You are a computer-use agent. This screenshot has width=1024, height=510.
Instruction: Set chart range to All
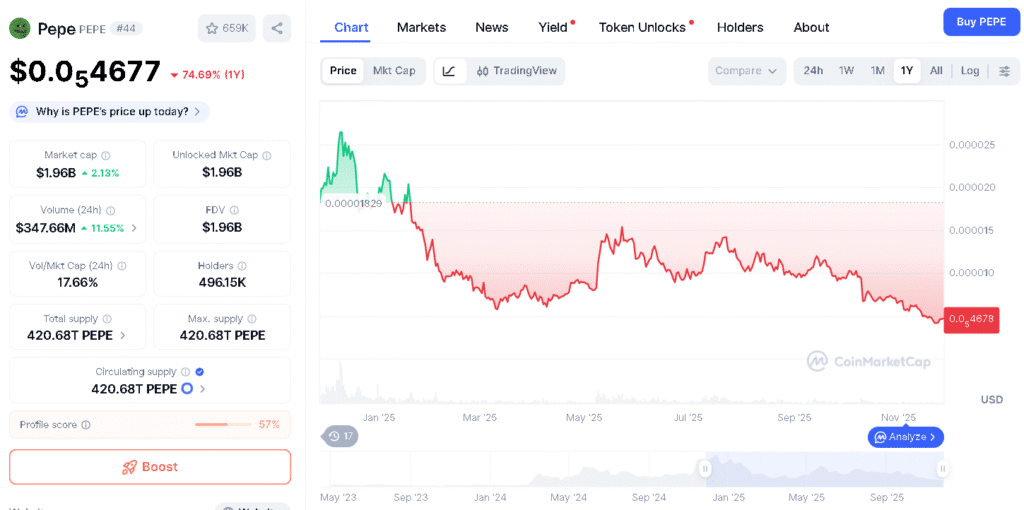[x=936, y=71]
